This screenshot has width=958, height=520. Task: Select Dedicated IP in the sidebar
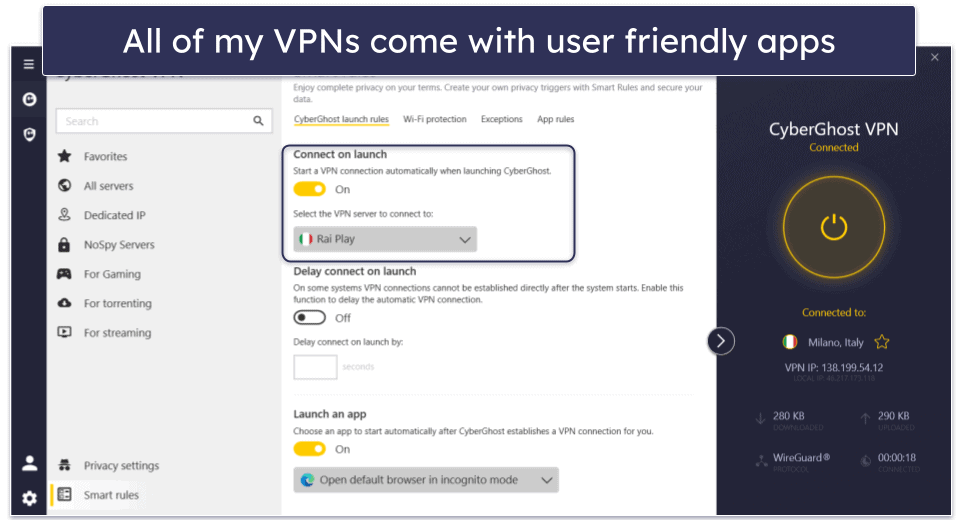tap(115, 215)
